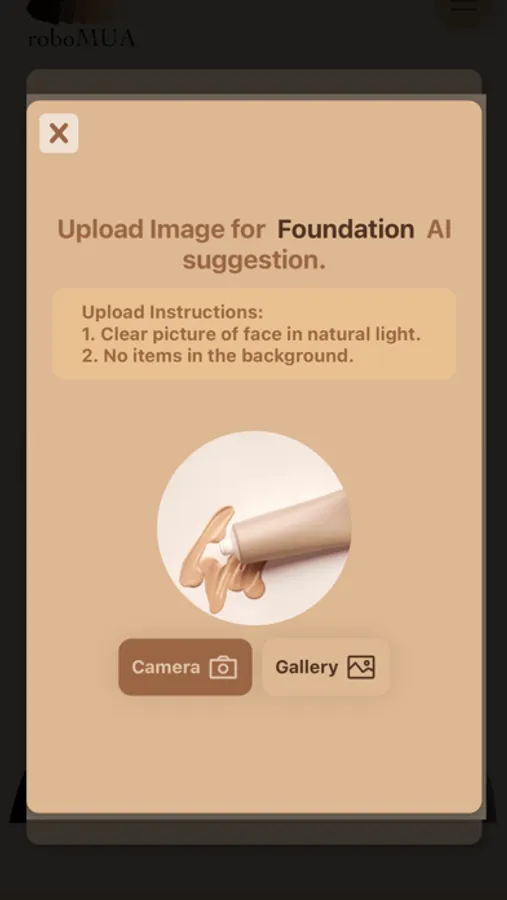The image size is (507, 900).
Task: Tap the foundation tube circular image
Action: tap(253, 527)
